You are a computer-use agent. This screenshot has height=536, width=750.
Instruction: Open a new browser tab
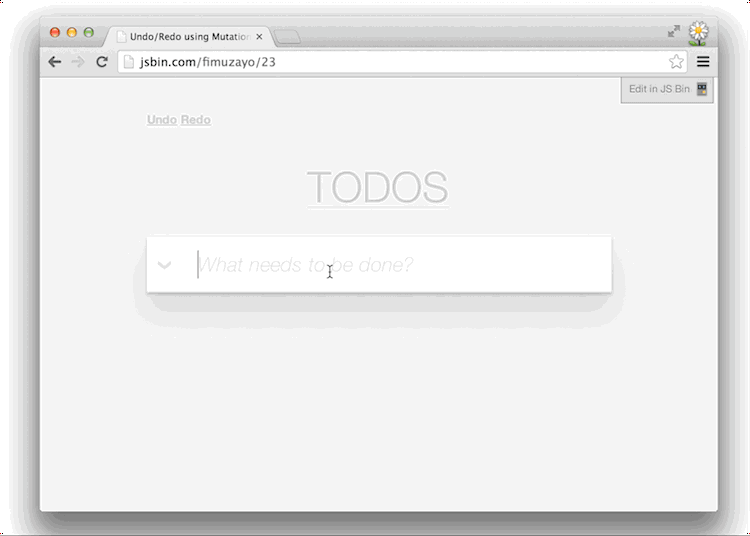(287, 38)
